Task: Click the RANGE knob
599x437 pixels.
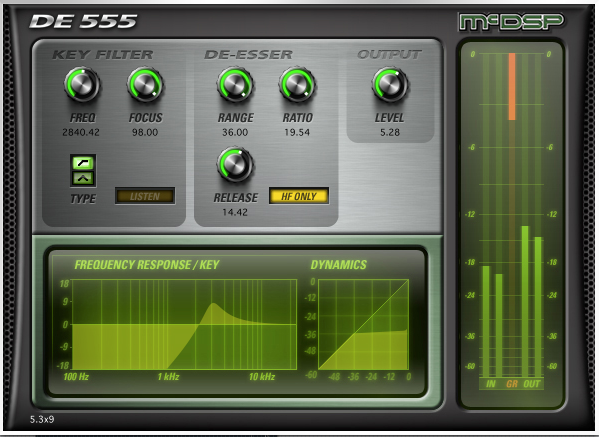Action: (x=235, y=85)
